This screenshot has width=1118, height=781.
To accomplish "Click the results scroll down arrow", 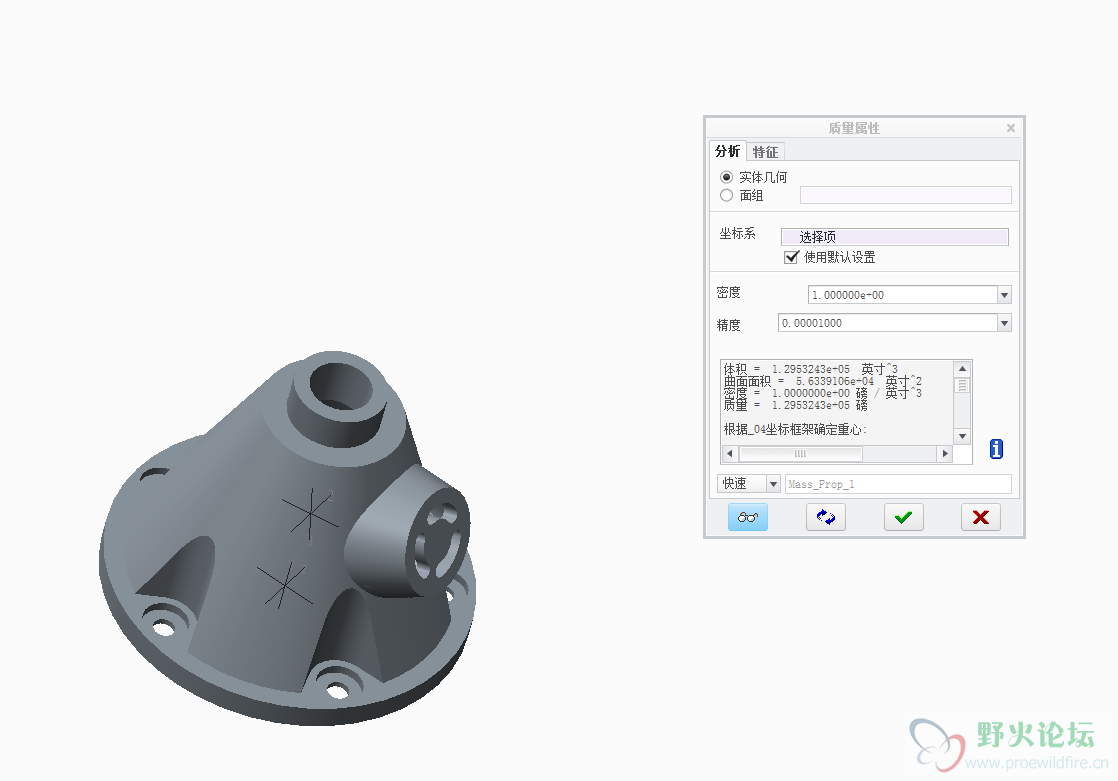I will [x=962, y=437].
